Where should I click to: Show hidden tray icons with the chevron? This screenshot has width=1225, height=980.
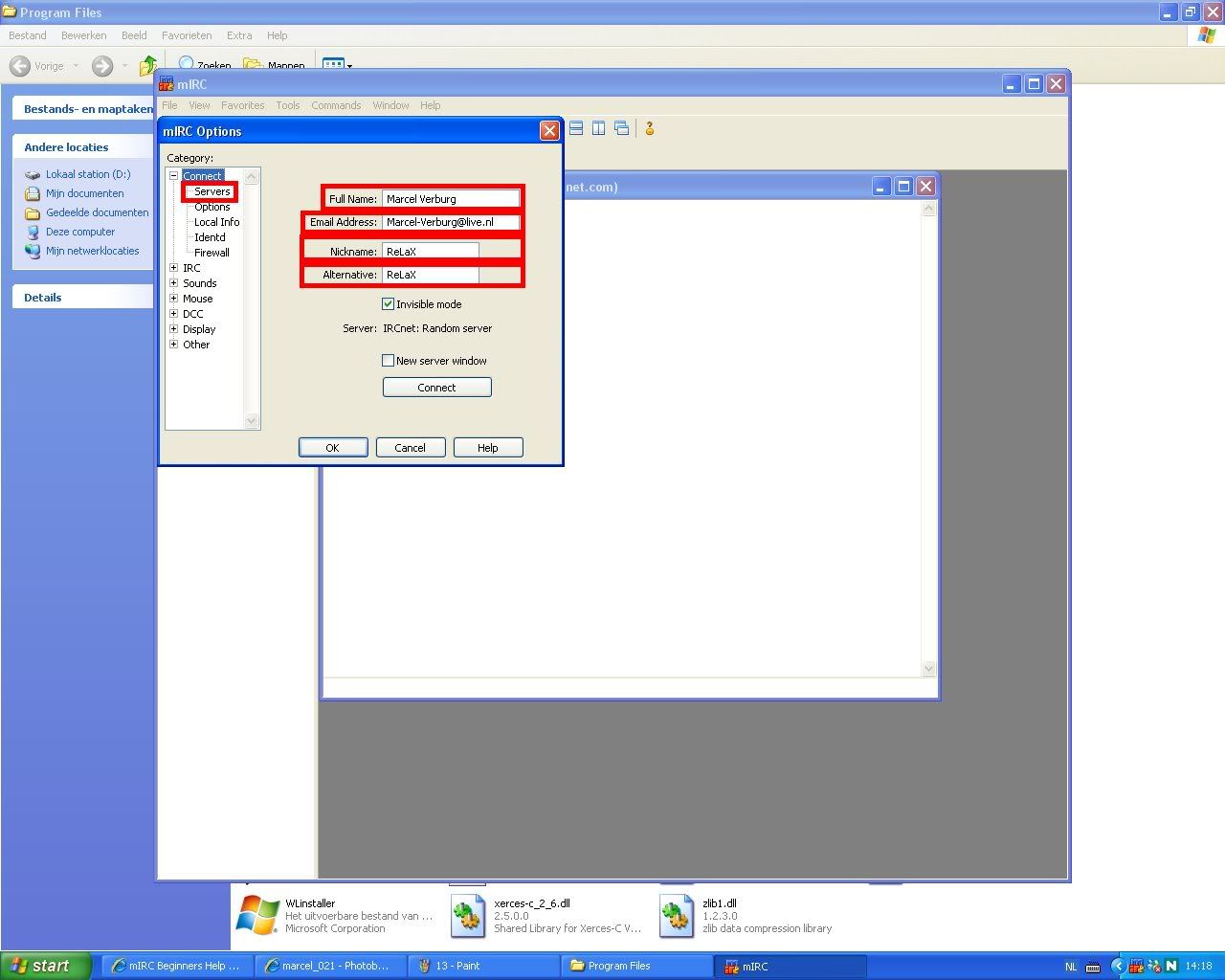pos(1117,967)
